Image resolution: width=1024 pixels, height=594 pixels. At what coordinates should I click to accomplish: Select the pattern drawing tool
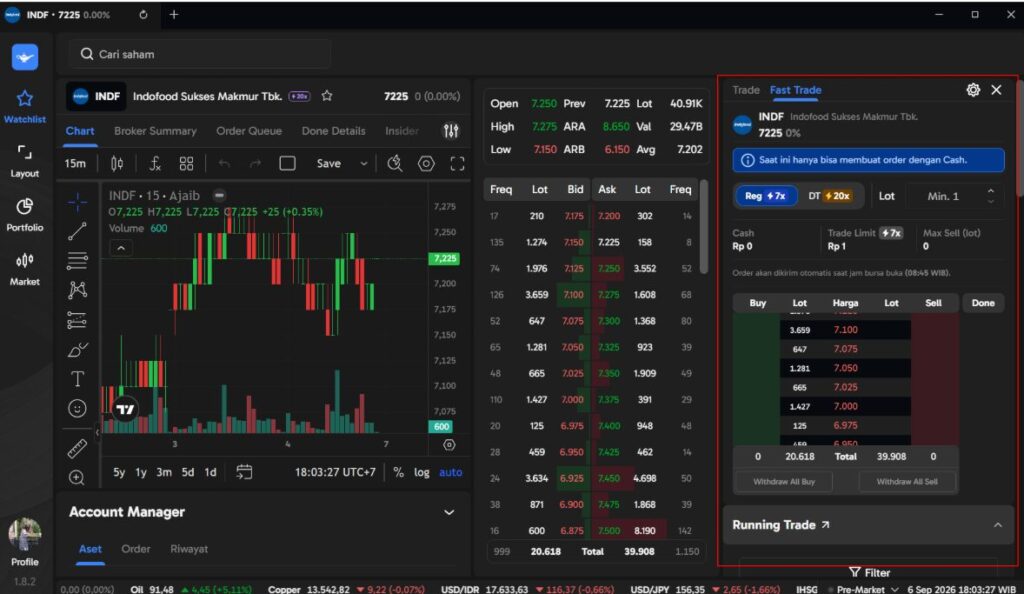coord(77,290)
